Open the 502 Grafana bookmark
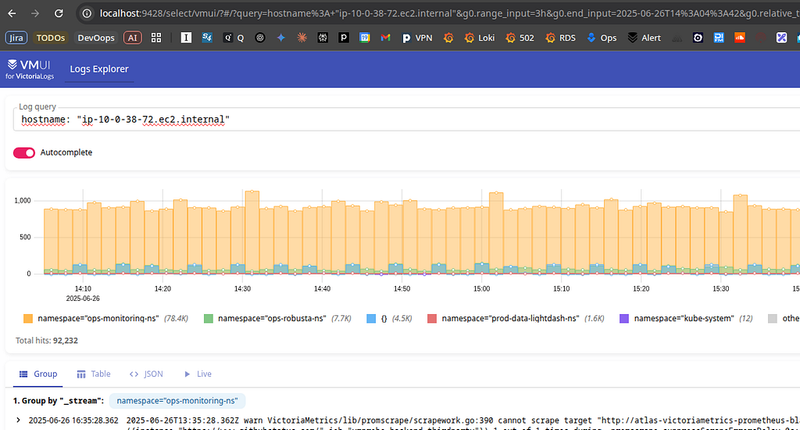The image size is (800, 430). click(520, 38)
